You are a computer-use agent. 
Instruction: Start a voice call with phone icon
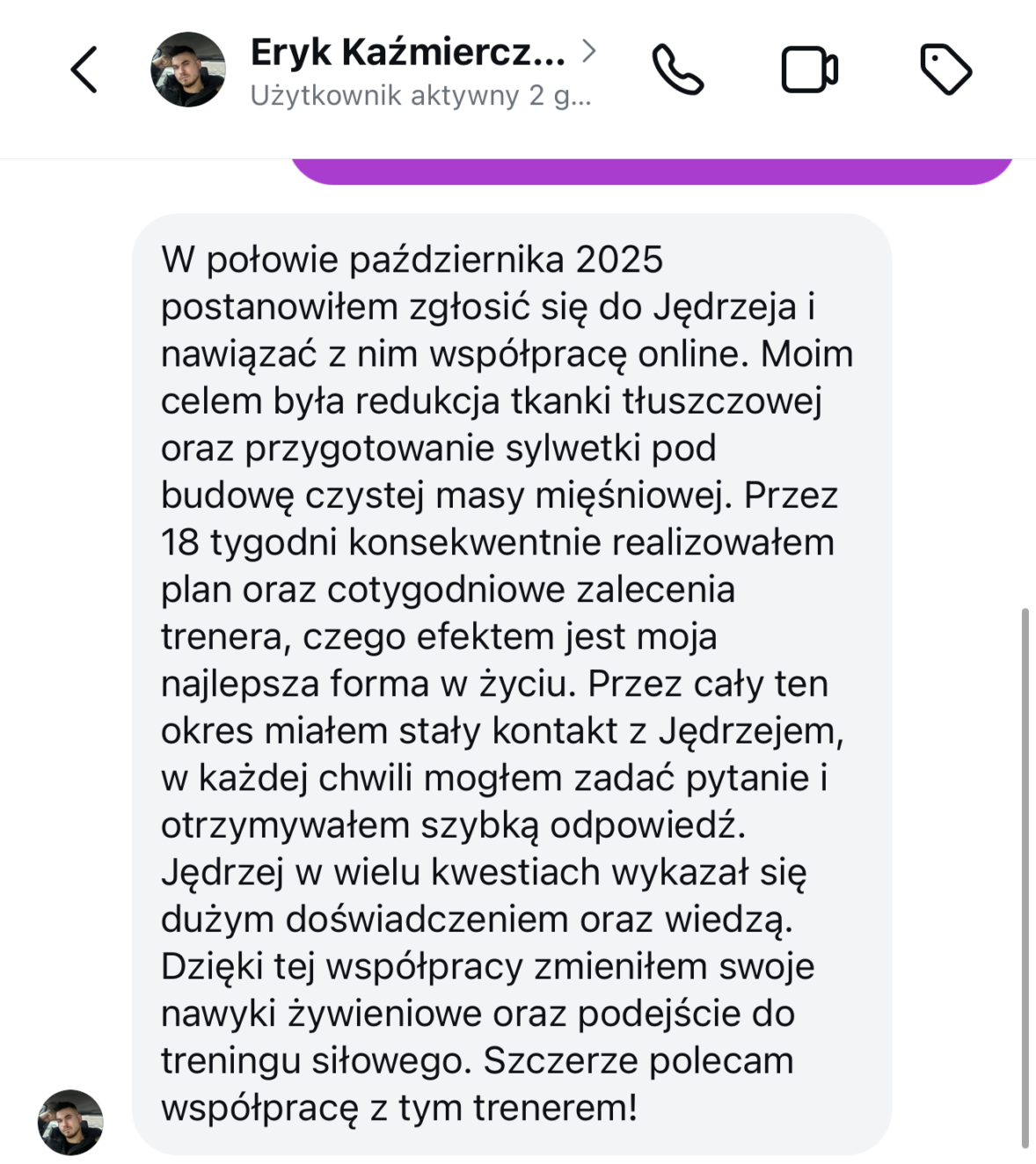[x=677, y=70]
